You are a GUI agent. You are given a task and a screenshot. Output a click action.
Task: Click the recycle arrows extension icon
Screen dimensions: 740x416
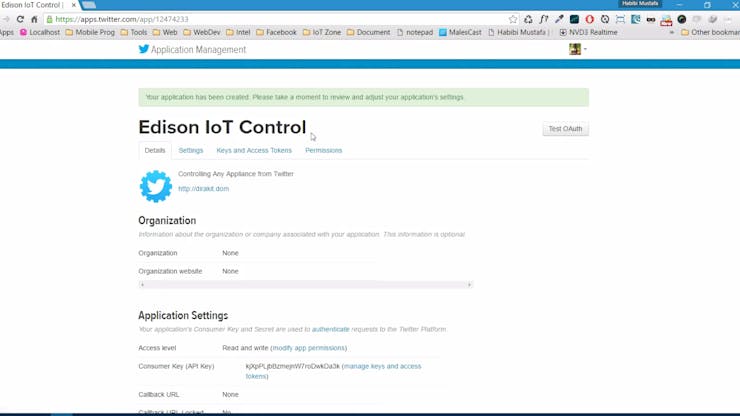pyautogui.click(x=528, y=19)
